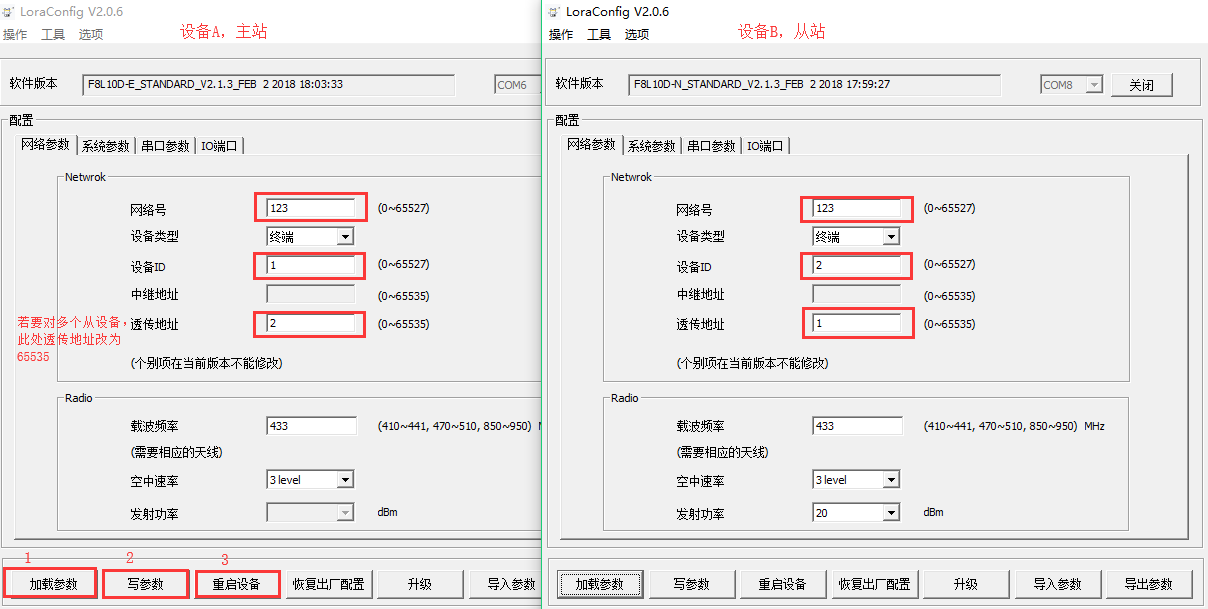Click 导入参数 button in Device B window
1208x609 pixels.
pyautogui.click(x=1057, y=584)
